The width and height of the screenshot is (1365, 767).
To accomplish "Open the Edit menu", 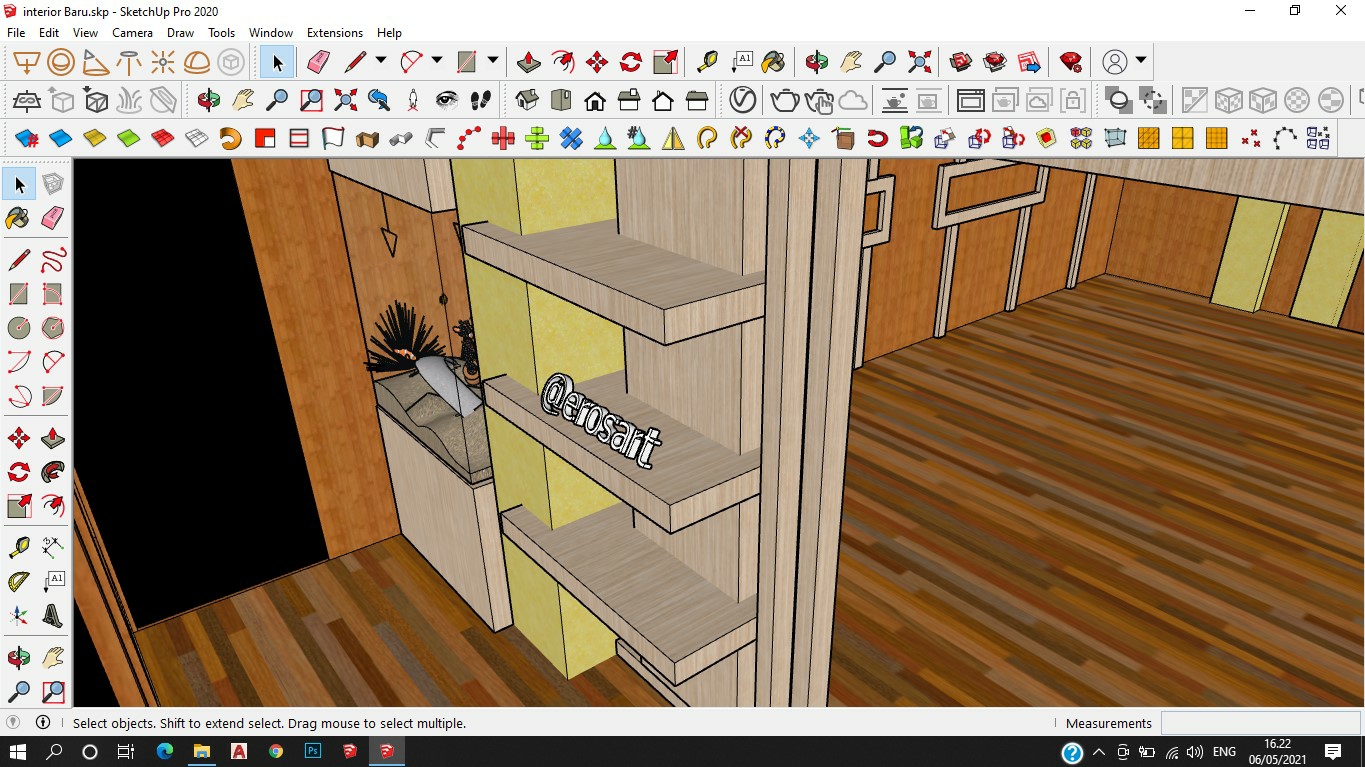I will pyautogui.click(x=49, y=33).
